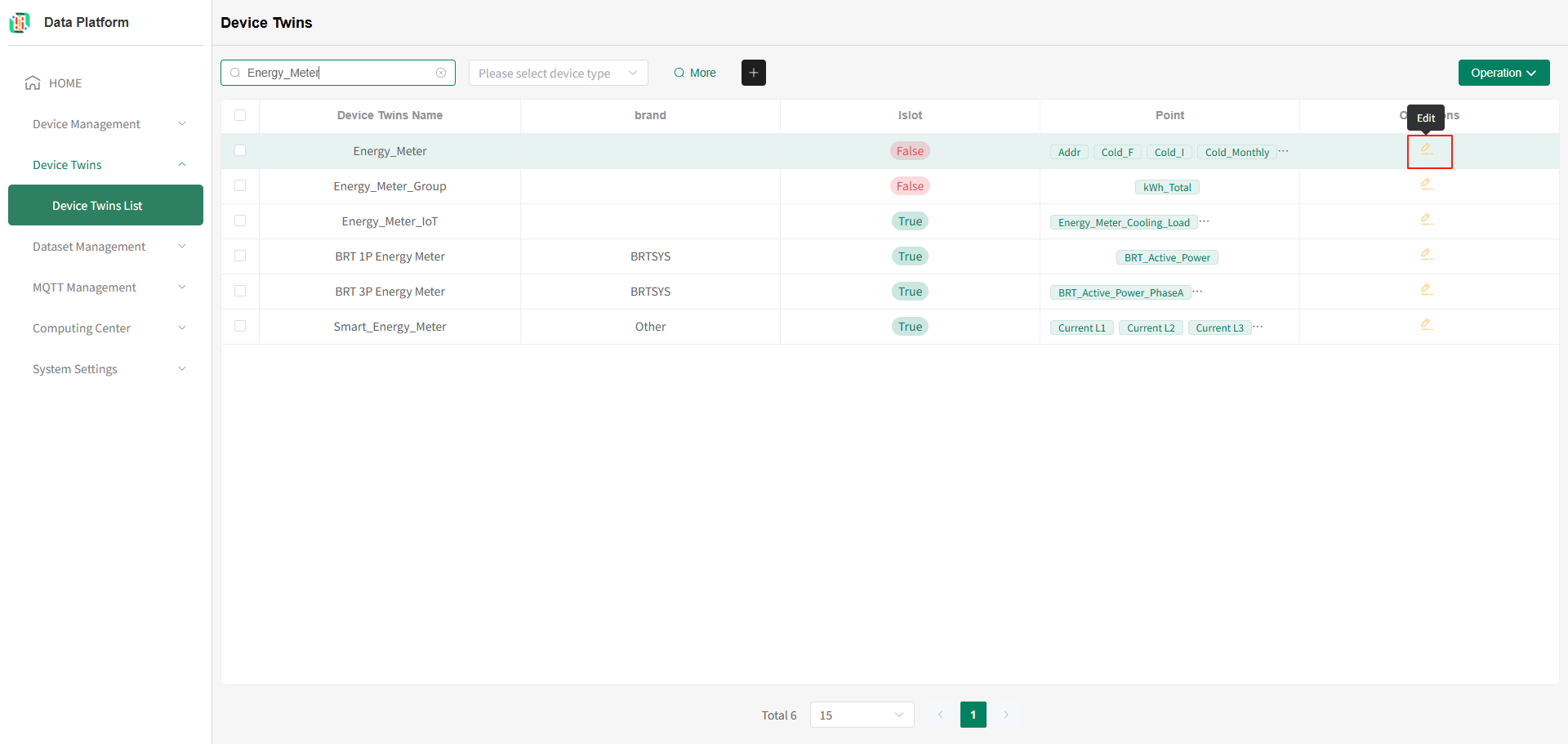1568x744 pixels.
Task: Click the More search button
Action: (x=695, y=73)
